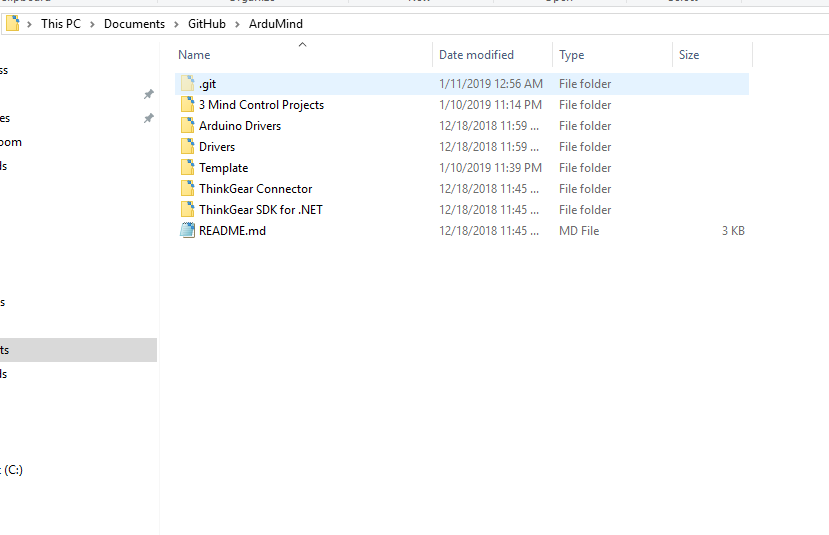Click the 1/10/2019 11:39 PM date cell
Screen dimensions: 829x535
point(490,168)
